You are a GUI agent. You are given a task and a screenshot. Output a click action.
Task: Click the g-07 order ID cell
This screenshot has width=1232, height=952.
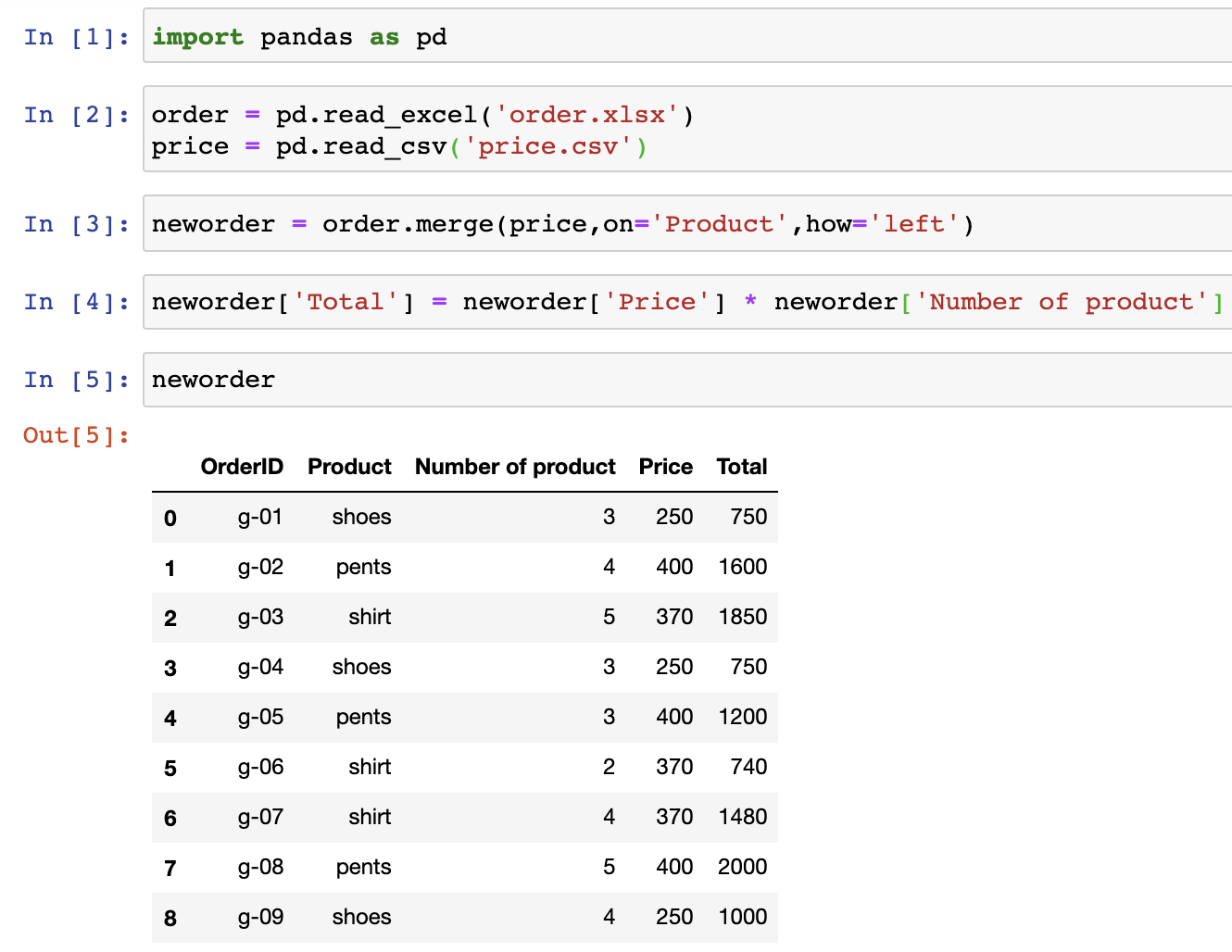pos(260,817)
